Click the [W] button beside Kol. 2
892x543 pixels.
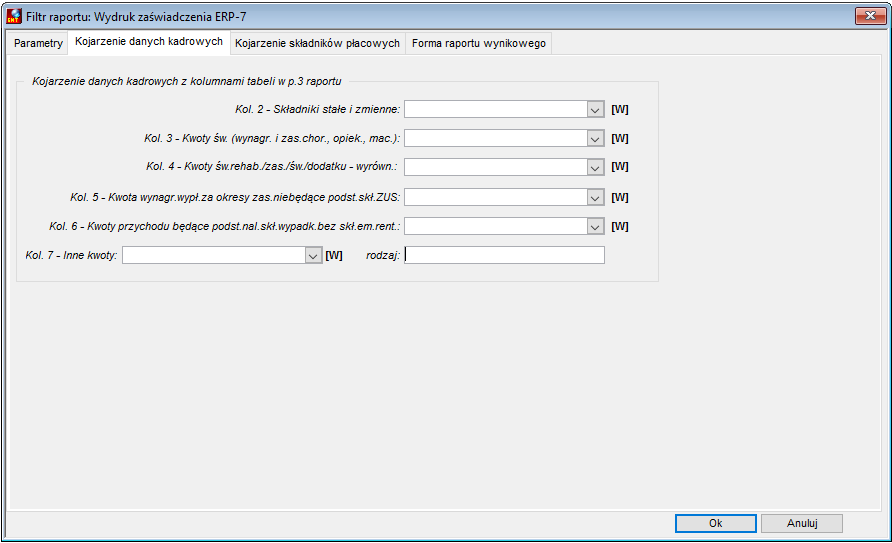tap(620, 109)
